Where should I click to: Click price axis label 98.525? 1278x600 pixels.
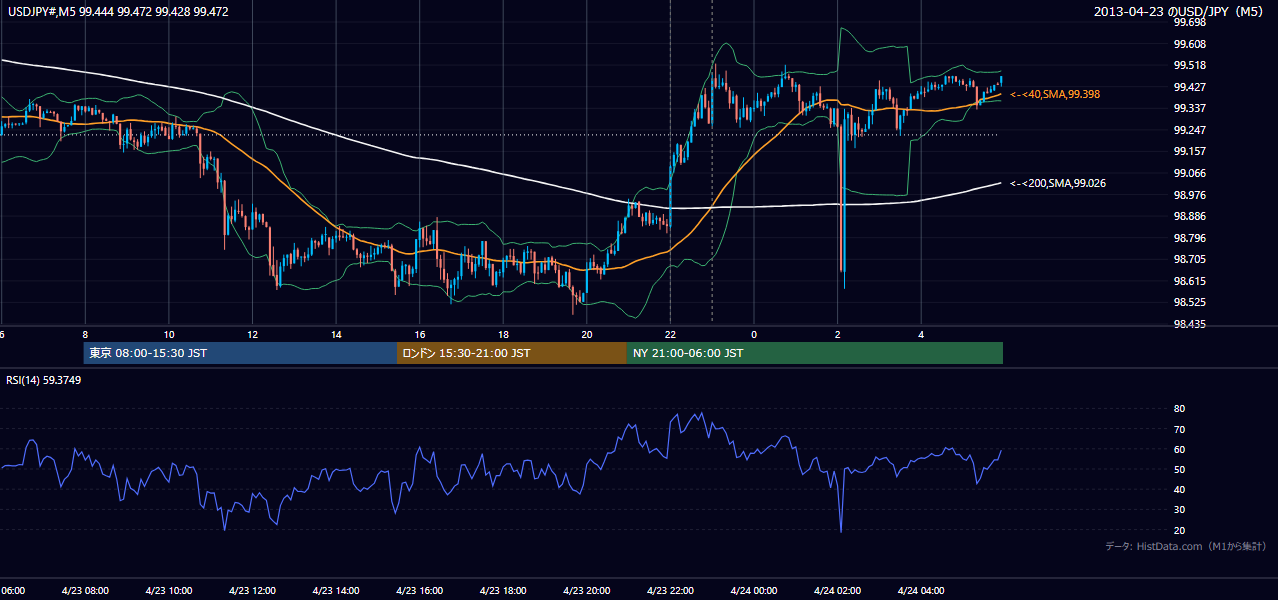click(1189, 302)
